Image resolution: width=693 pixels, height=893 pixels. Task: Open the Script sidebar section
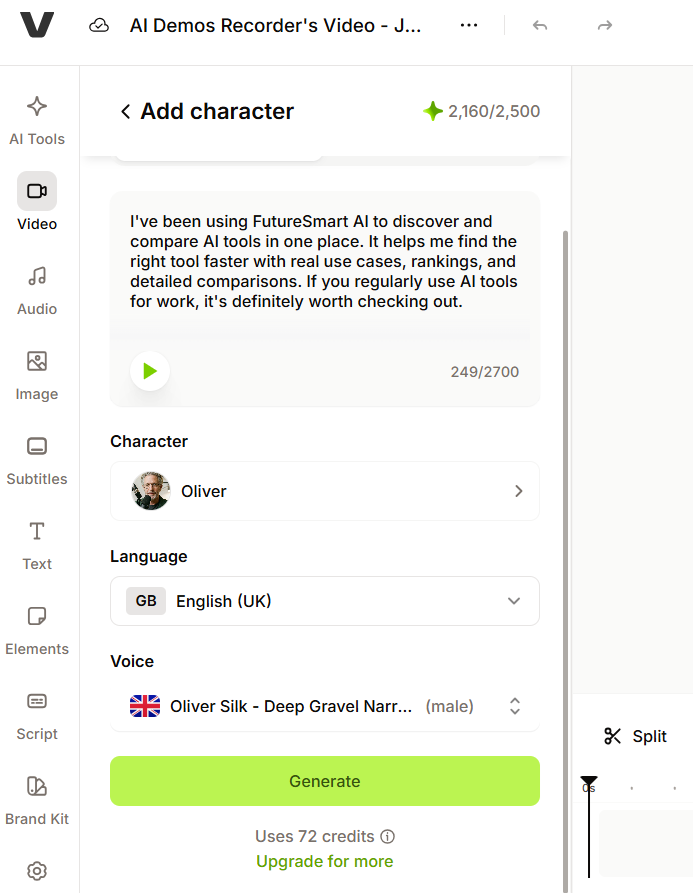(37, 715)
